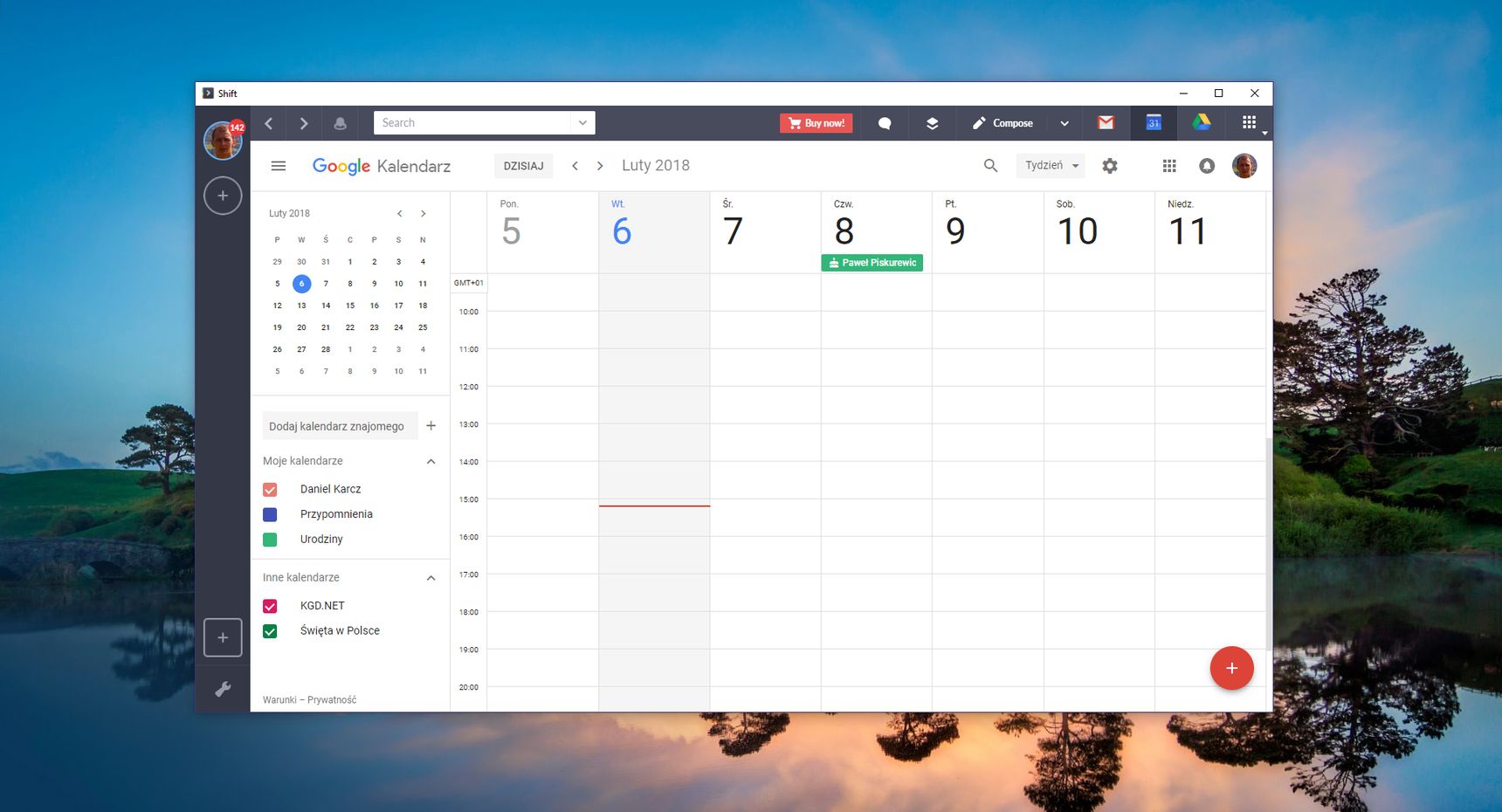Go to the previous week in main header
The image size is (1502, 812).
click(x=575, y=166)
